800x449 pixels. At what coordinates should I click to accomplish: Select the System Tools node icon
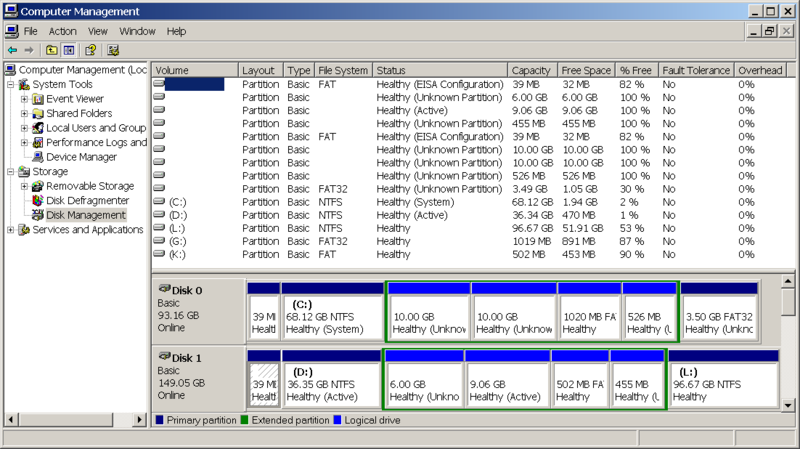click(x=24, y=84)
